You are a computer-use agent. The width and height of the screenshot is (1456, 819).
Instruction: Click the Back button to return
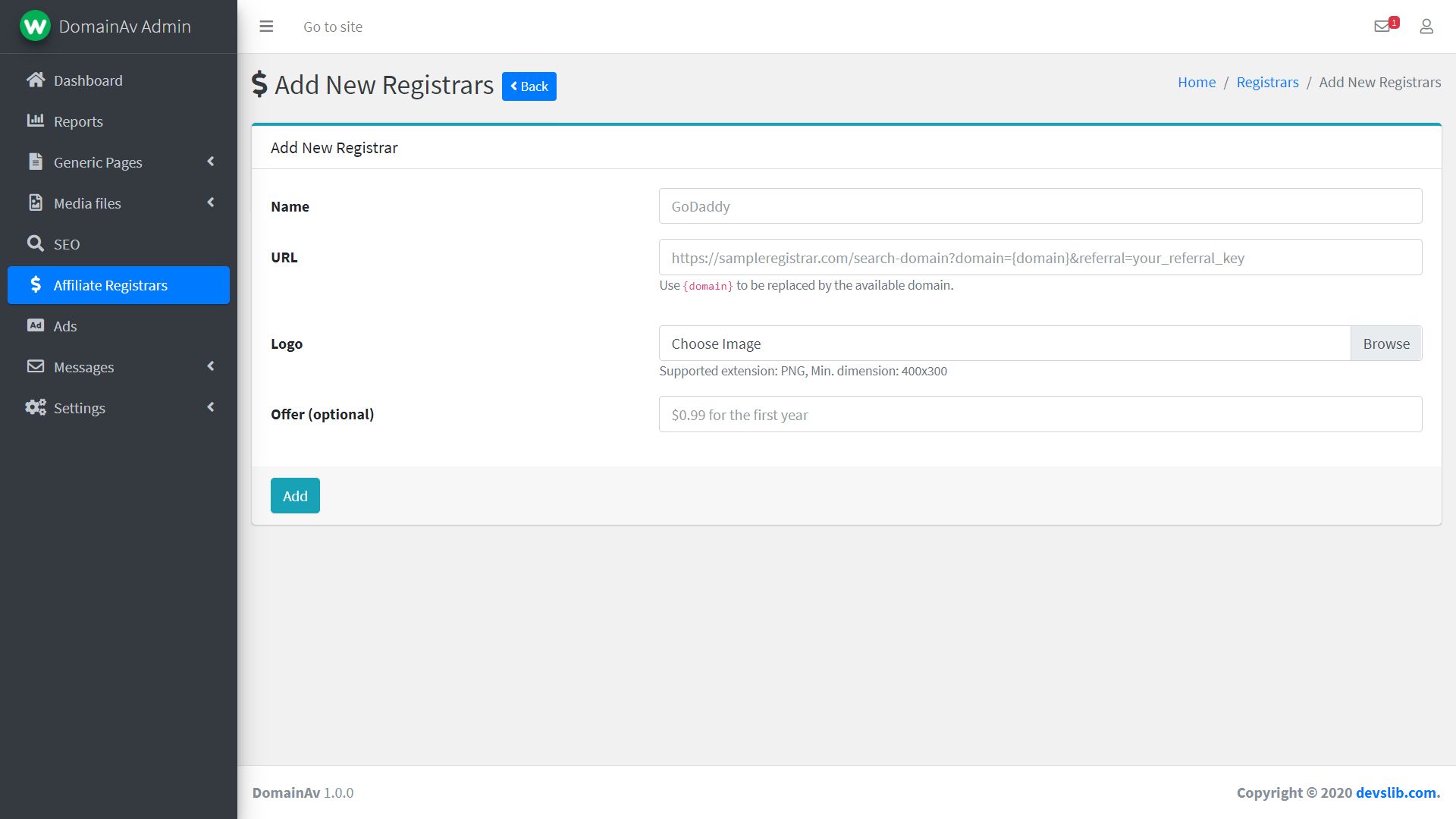529,86
